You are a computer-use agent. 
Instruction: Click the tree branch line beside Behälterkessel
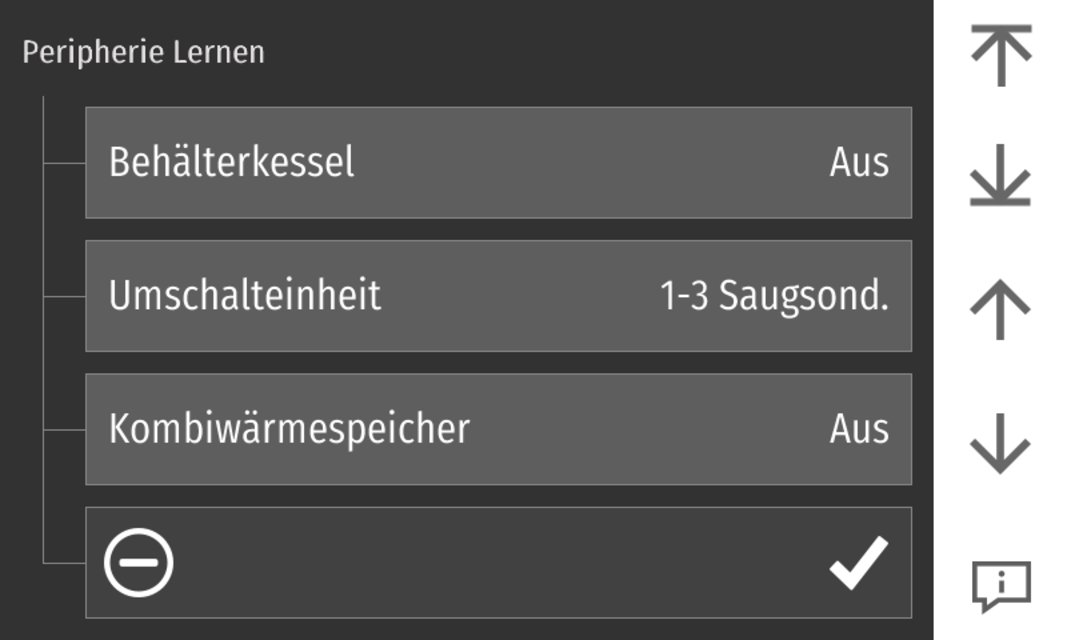64,163
